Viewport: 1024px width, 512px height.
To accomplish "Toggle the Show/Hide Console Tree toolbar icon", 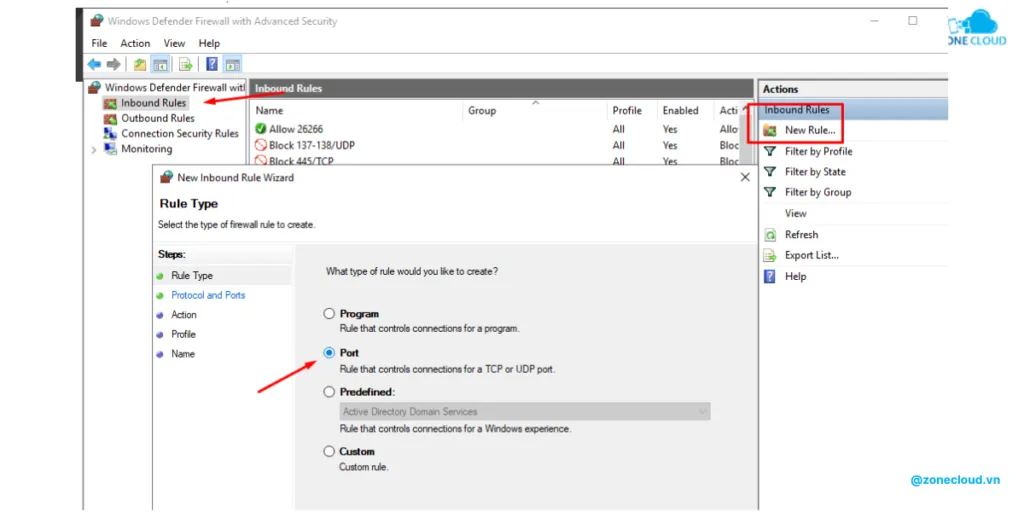I will [x=159, y=64].
